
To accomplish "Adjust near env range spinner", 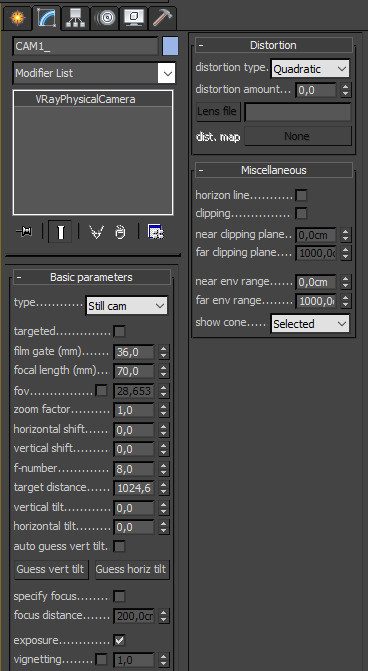I will click(346, 282).
